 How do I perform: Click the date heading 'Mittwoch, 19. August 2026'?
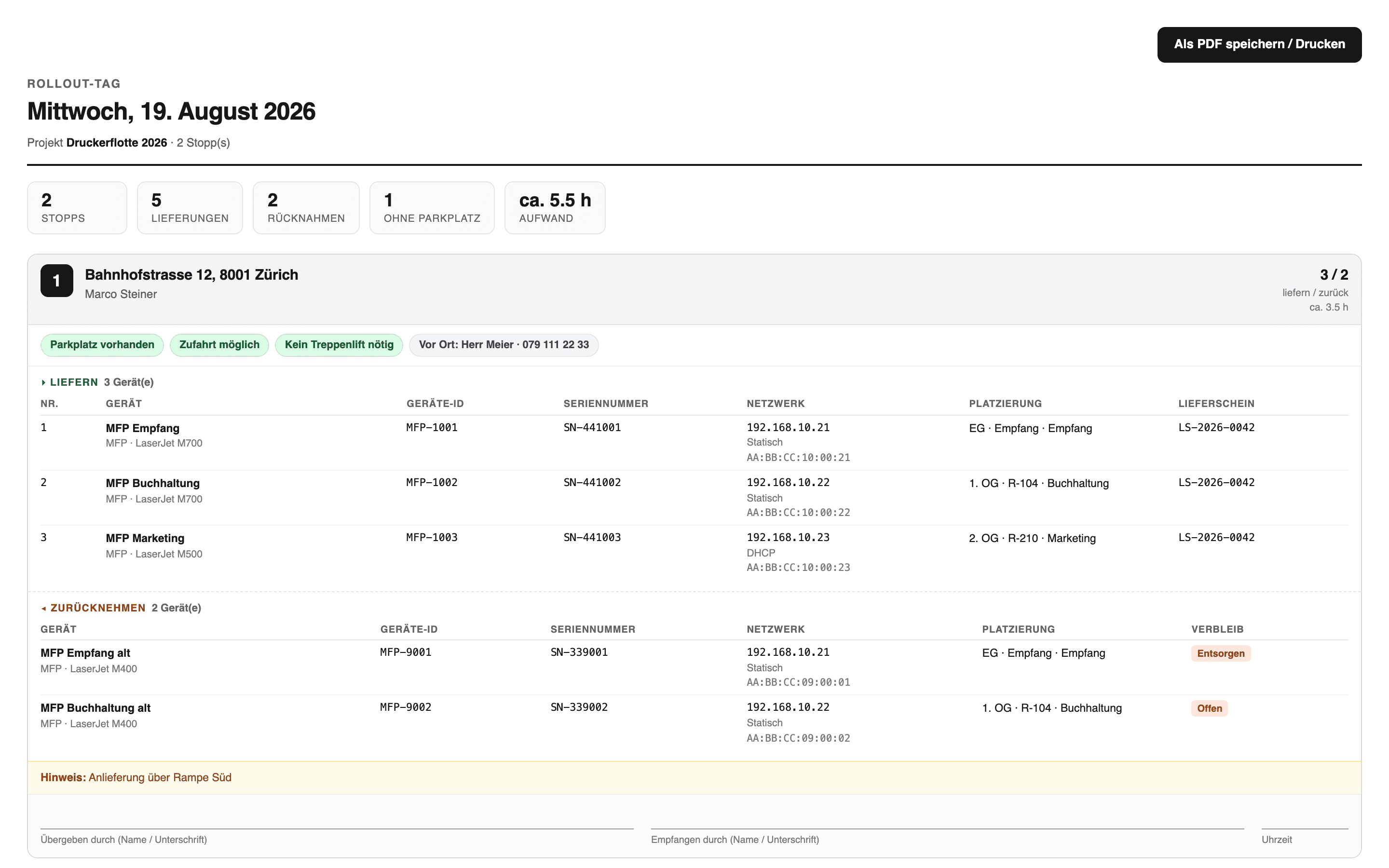click(171, 111)
